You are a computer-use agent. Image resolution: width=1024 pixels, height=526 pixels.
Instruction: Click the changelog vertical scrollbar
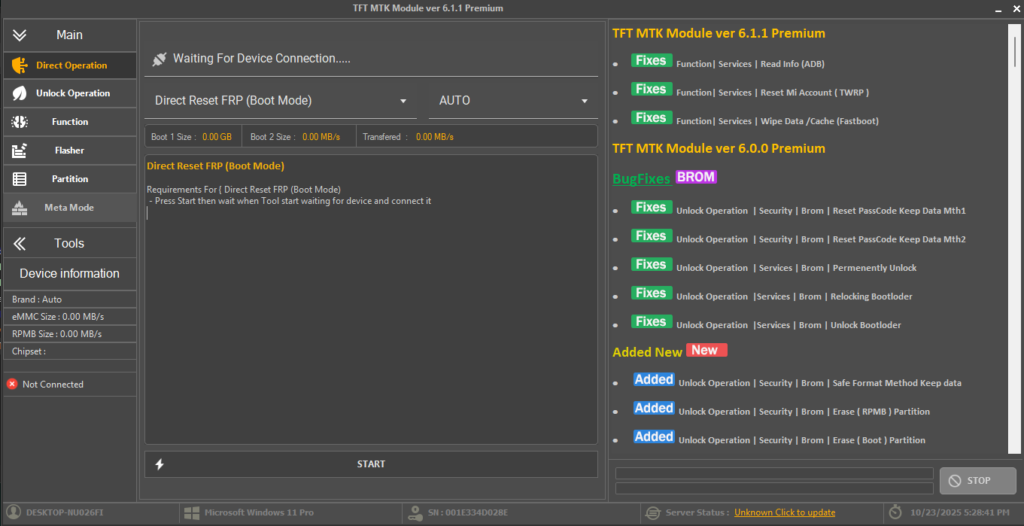1014,238
